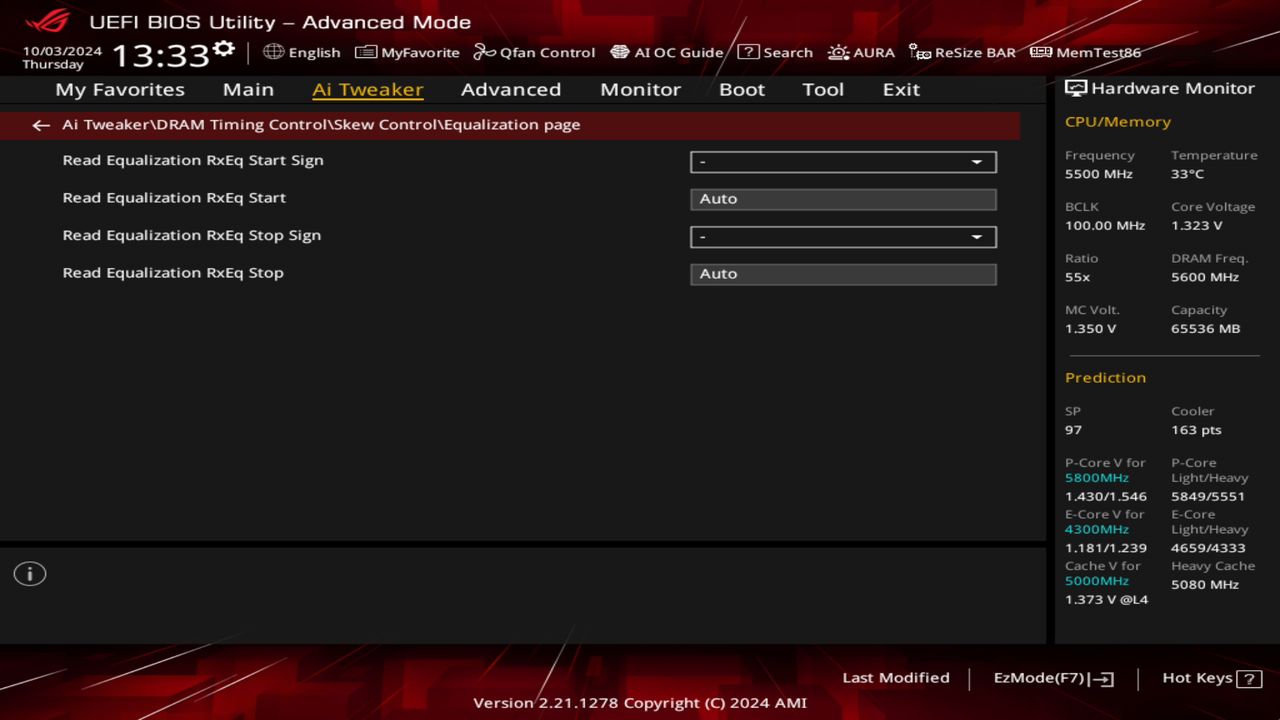The height and width of the screenshot is (720, 1280).
Task: Click the Cooler score 163 pts
Action: 1197,430
